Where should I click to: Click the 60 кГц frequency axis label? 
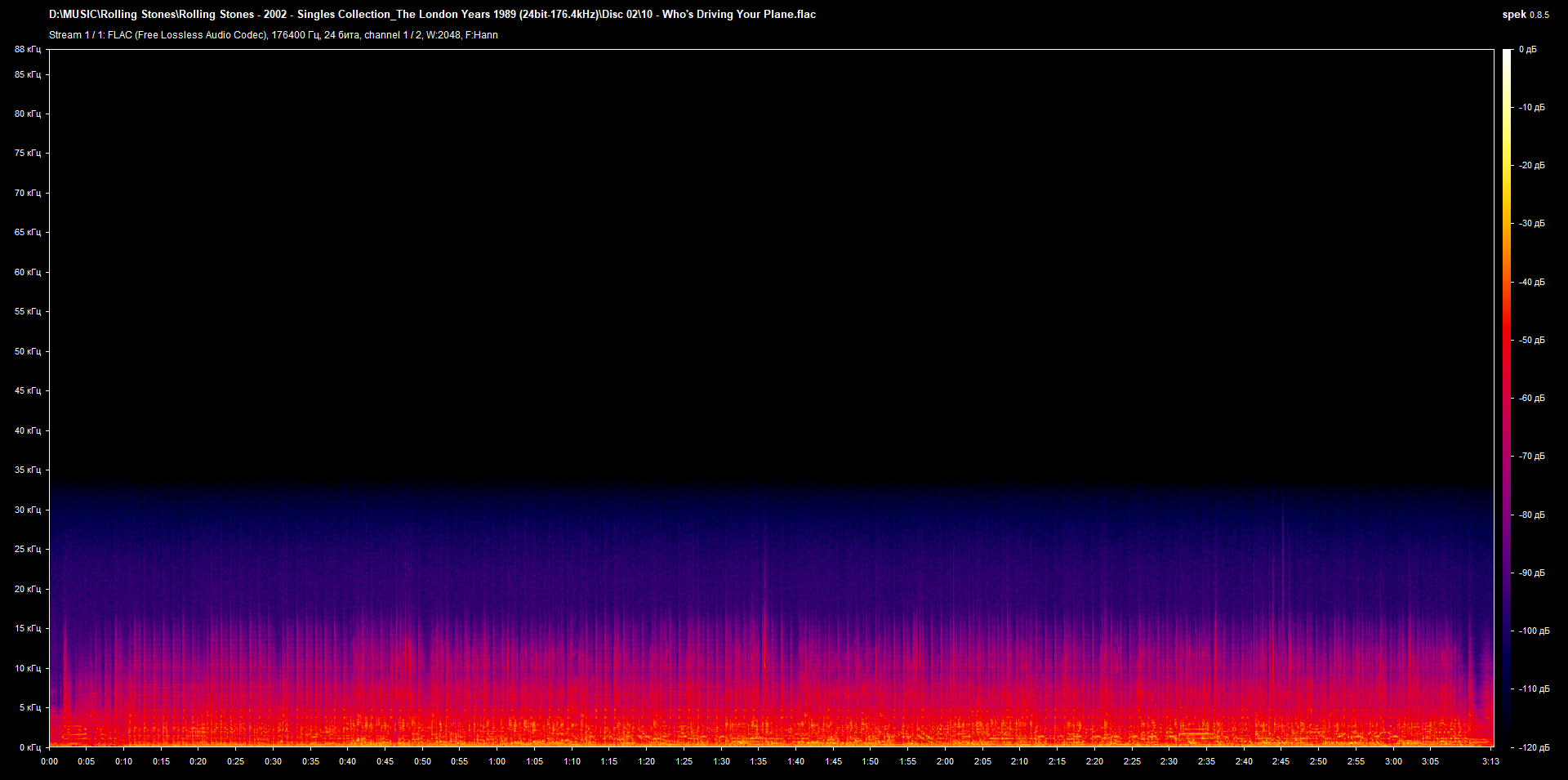[x=28, y=272]
